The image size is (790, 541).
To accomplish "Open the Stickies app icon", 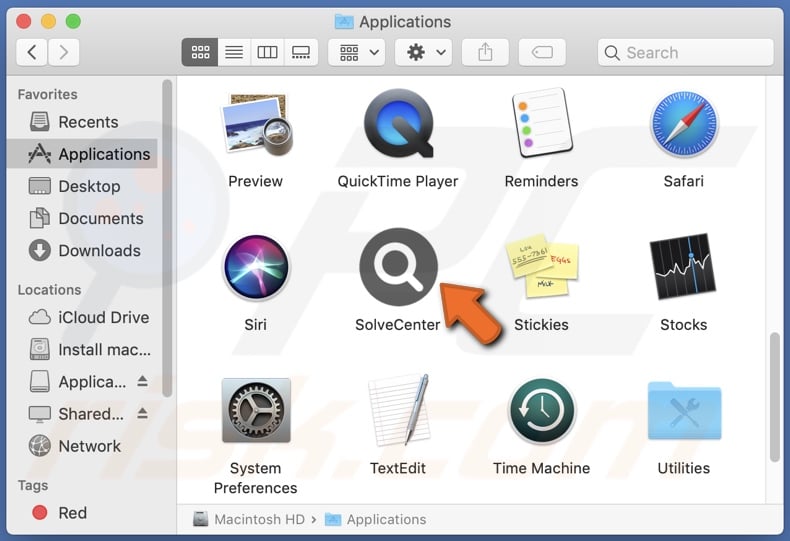I will click(542, 265).
